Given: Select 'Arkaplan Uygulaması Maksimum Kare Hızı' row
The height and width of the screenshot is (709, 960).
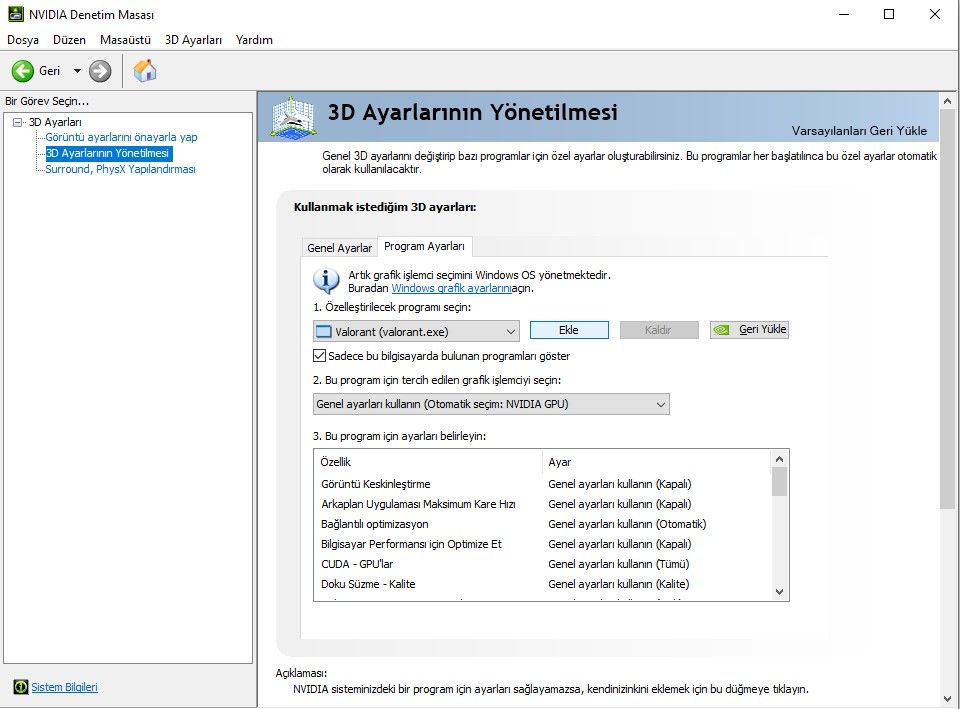Looking at the screenshot, I should 542,504.
